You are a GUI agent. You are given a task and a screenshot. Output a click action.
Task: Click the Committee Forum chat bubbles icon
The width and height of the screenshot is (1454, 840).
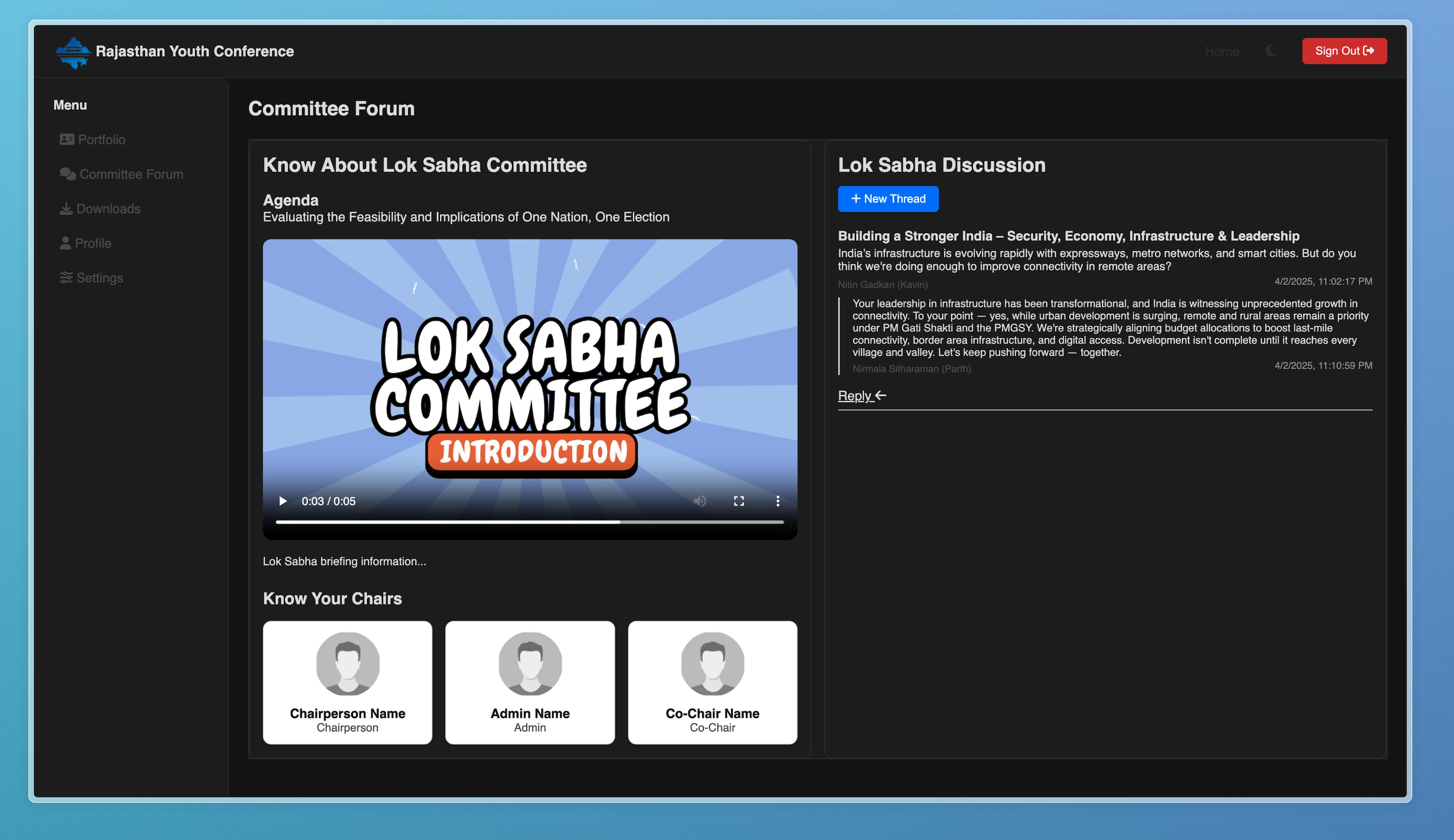pos(67,174)
